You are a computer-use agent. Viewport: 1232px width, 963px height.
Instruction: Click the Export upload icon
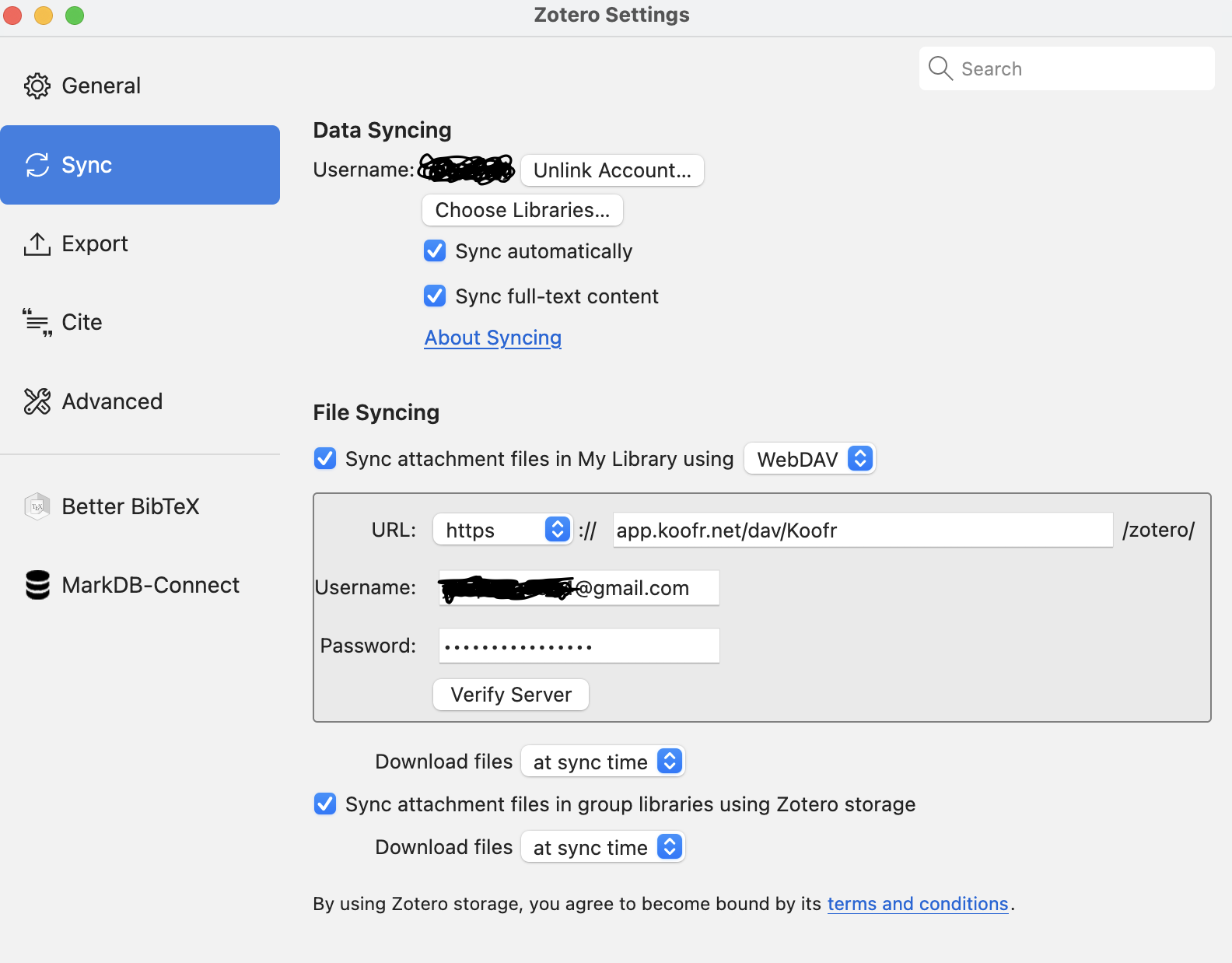coord(37,243)
